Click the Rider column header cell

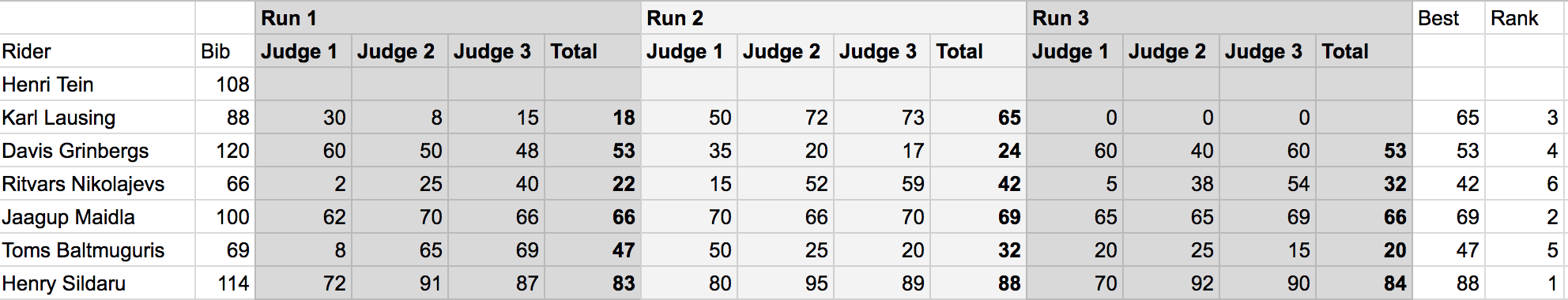pos(97,51)
